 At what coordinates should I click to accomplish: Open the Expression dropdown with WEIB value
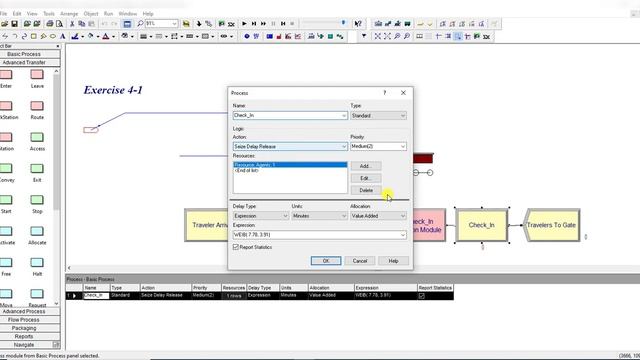coord(403,235)
